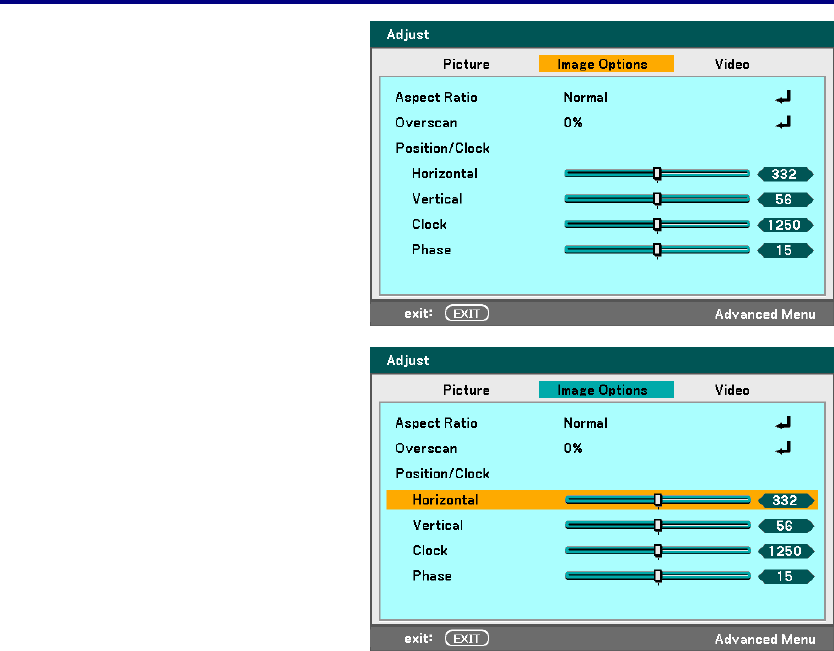Click the 1250 Clock value in the lower menu

[786, 551]
